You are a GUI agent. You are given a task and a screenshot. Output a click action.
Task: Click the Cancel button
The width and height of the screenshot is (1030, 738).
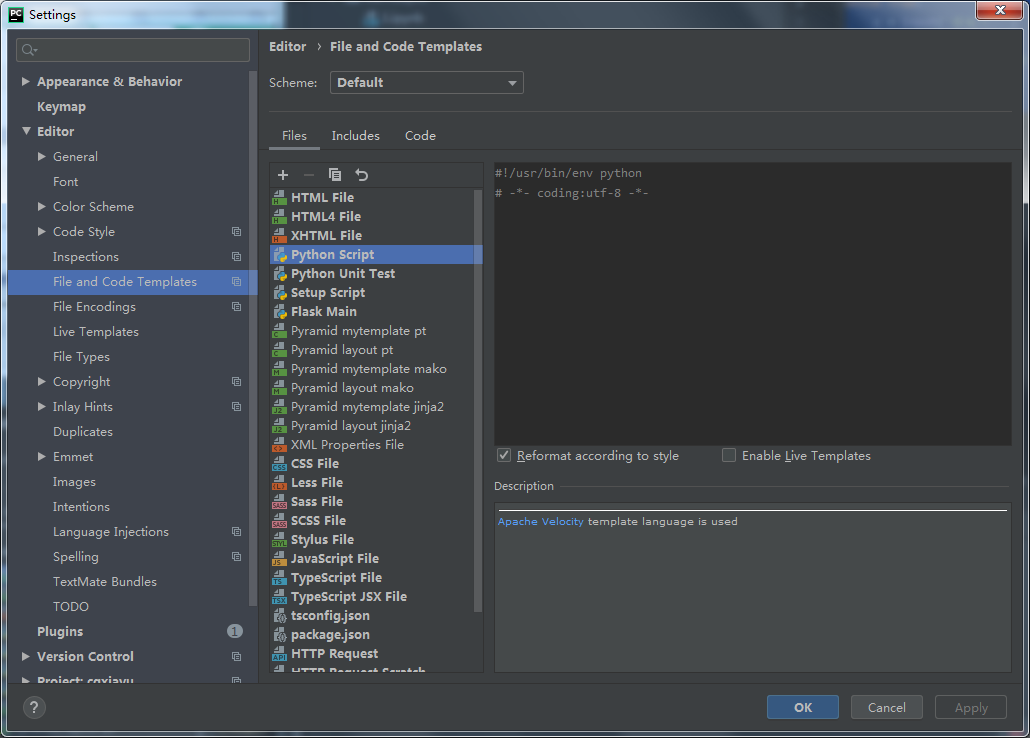click(x=887, y=708)
